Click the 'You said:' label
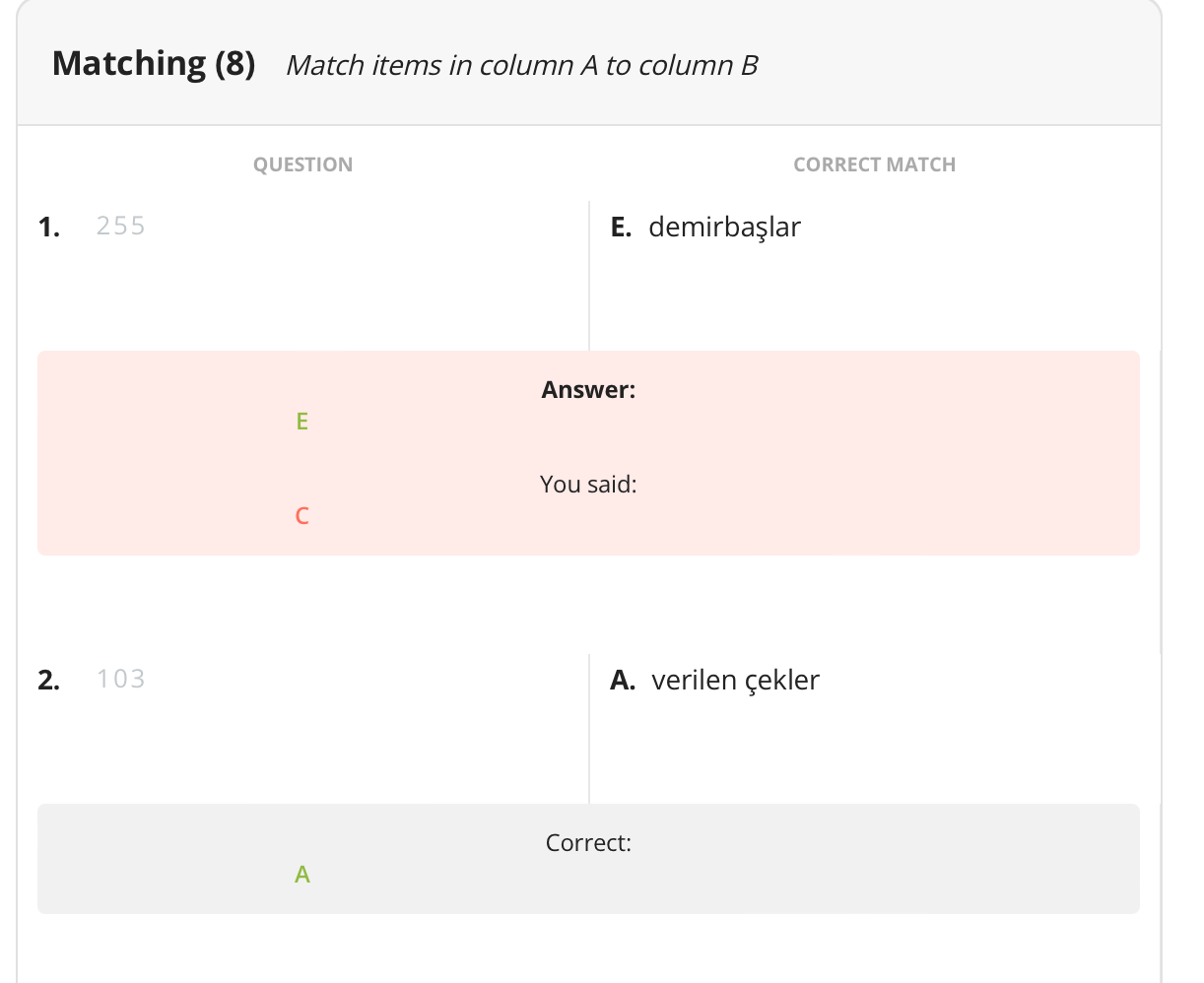This screenshot has height=983, width=1204. 588,485
